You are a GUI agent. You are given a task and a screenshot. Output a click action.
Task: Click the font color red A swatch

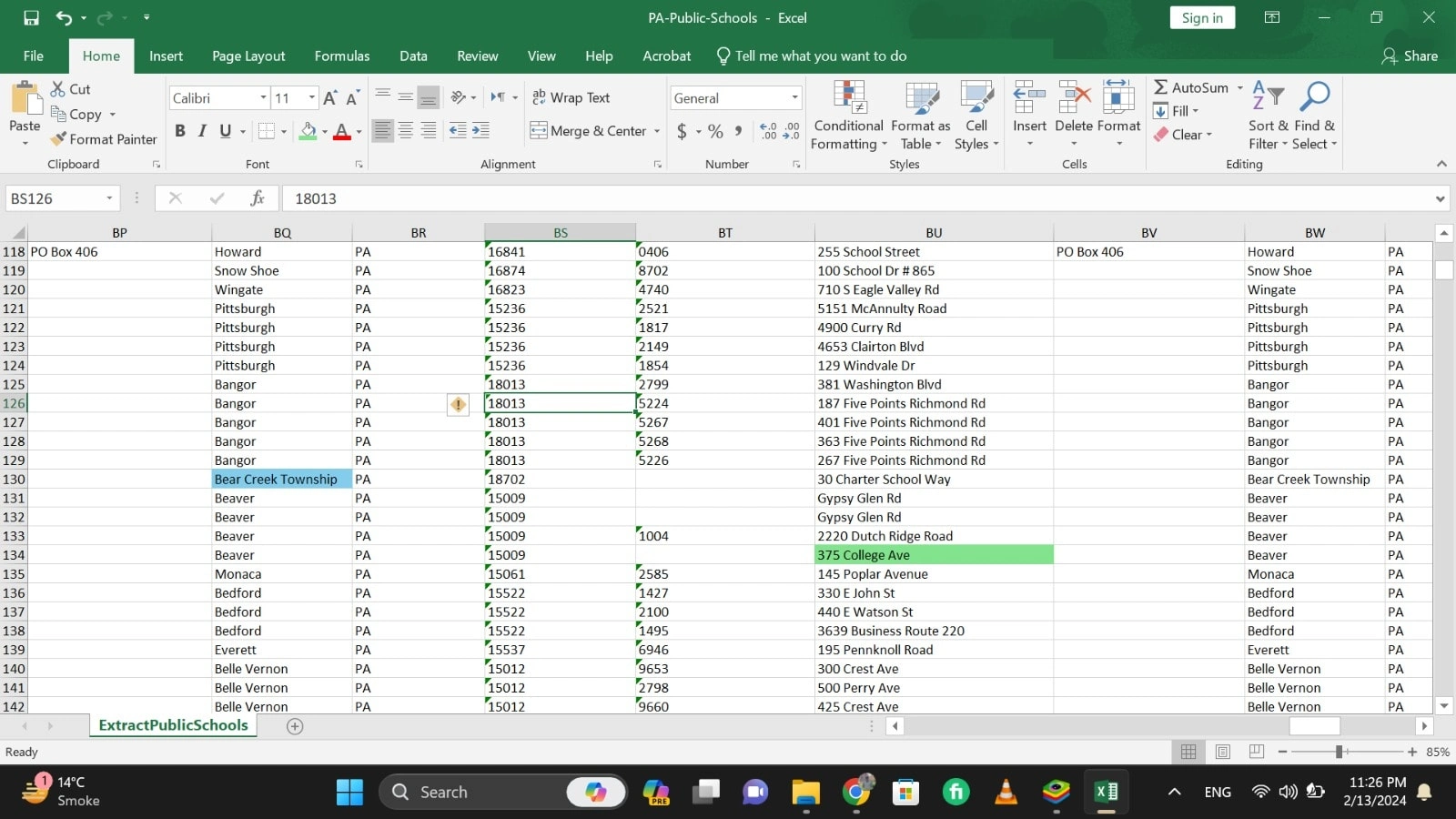coord(342,131)
